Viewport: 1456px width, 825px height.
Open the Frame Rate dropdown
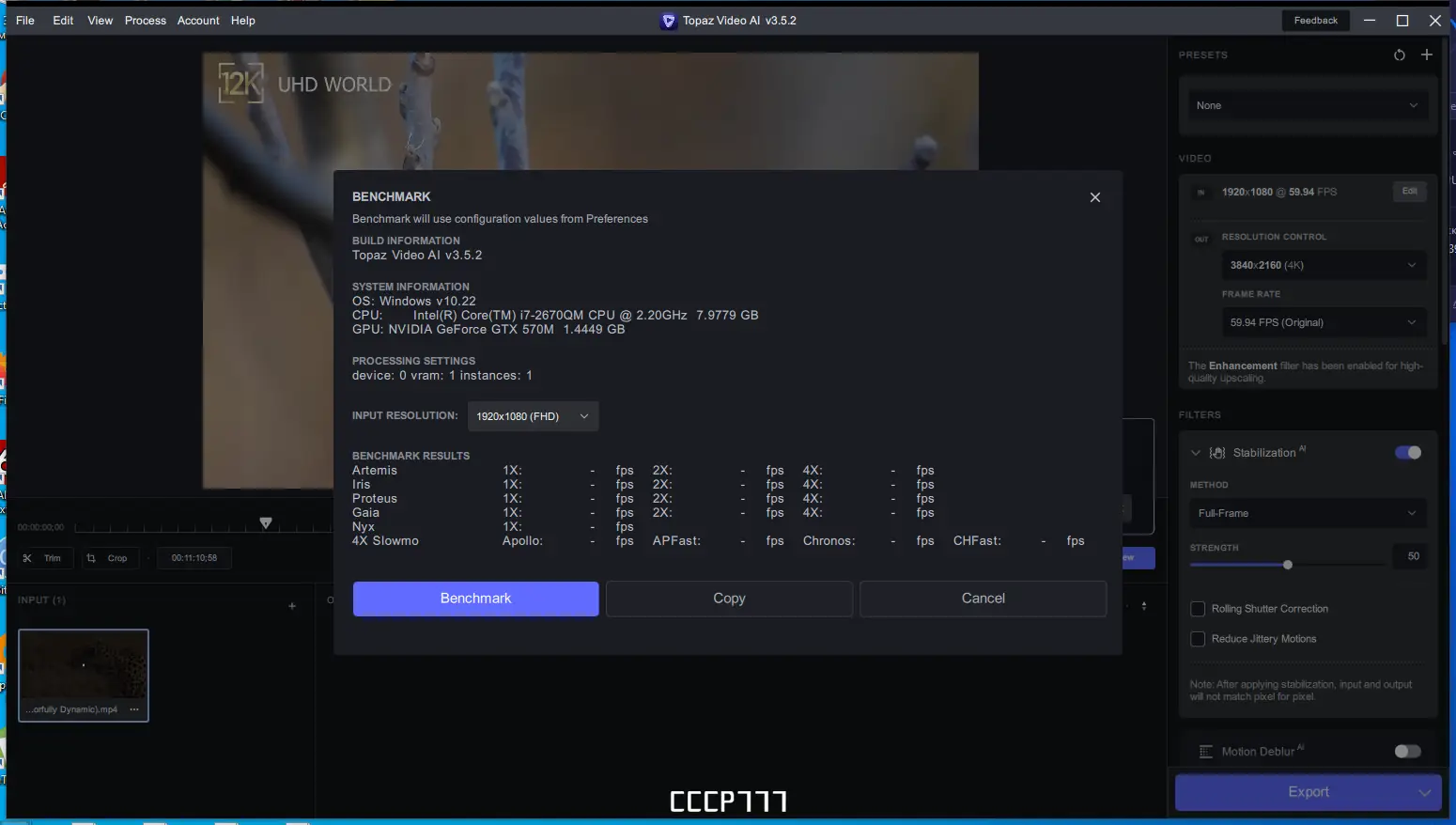tap(1323, 322)
